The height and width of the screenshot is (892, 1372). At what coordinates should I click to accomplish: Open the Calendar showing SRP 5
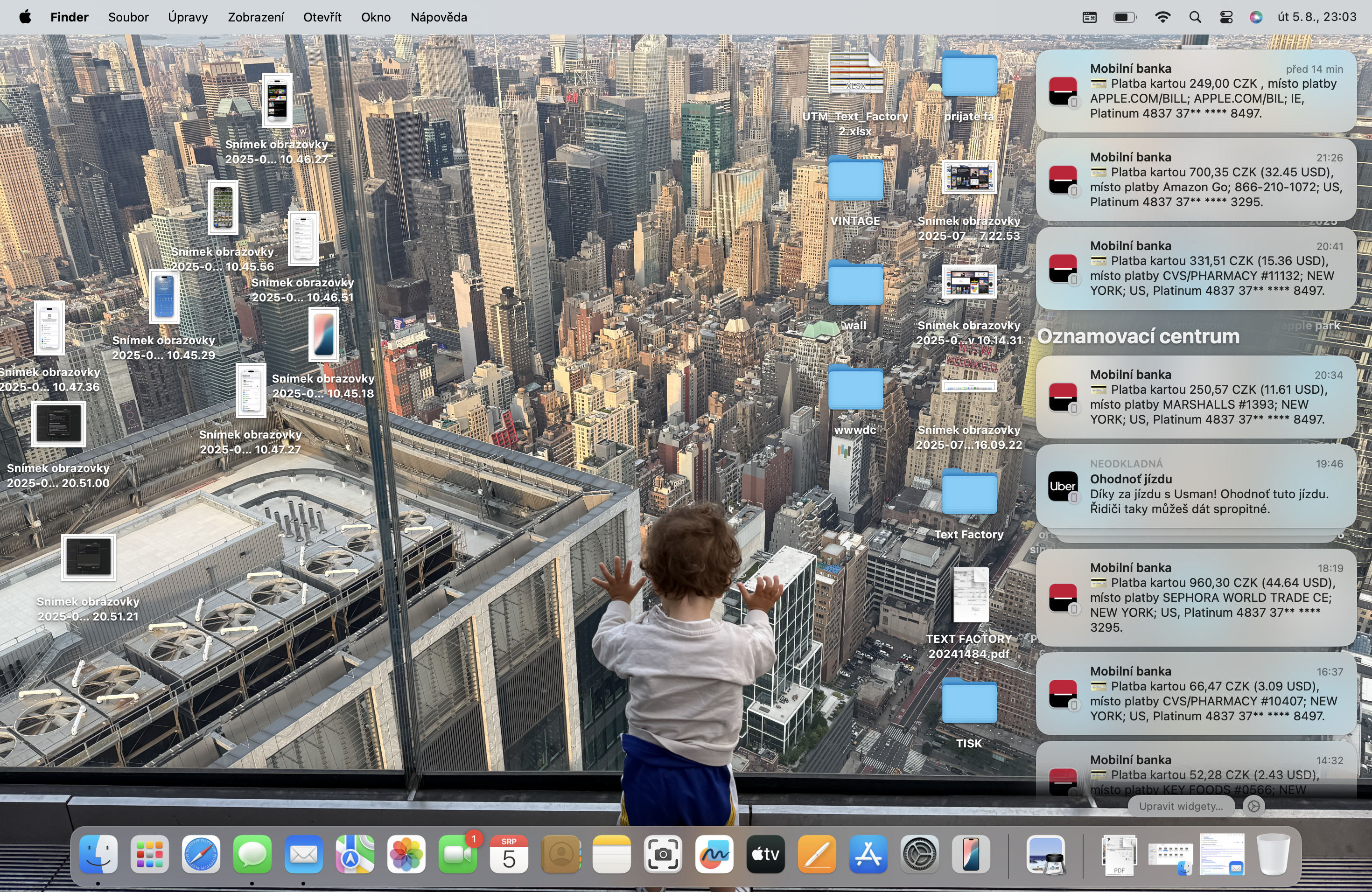(509, 855)
